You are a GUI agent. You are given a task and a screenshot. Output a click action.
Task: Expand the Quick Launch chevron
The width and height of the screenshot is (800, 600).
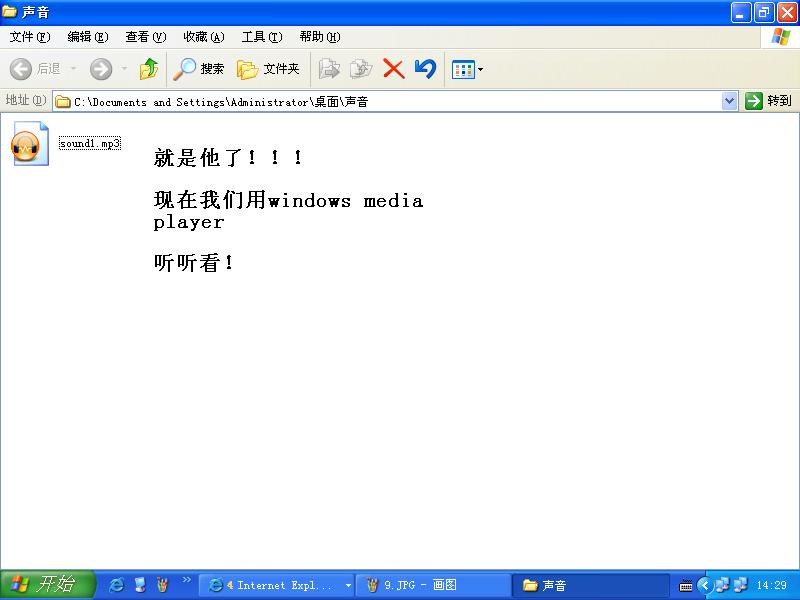tap(186, 580)
